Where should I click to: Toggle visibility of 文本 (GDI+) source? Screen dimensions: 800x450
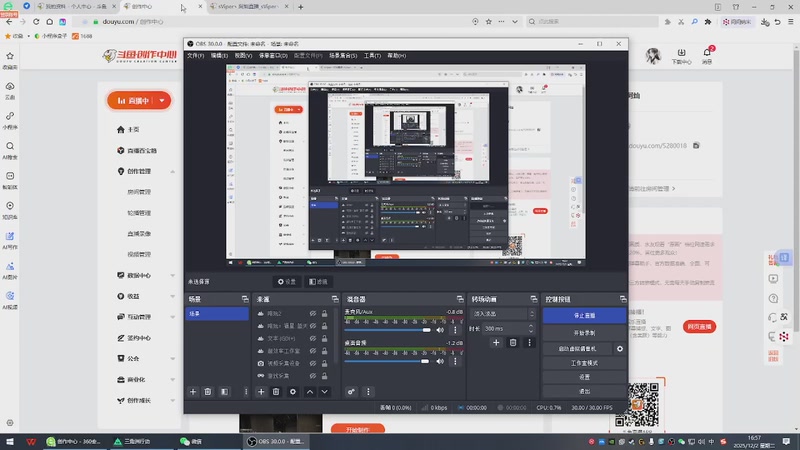coord(313,339)
